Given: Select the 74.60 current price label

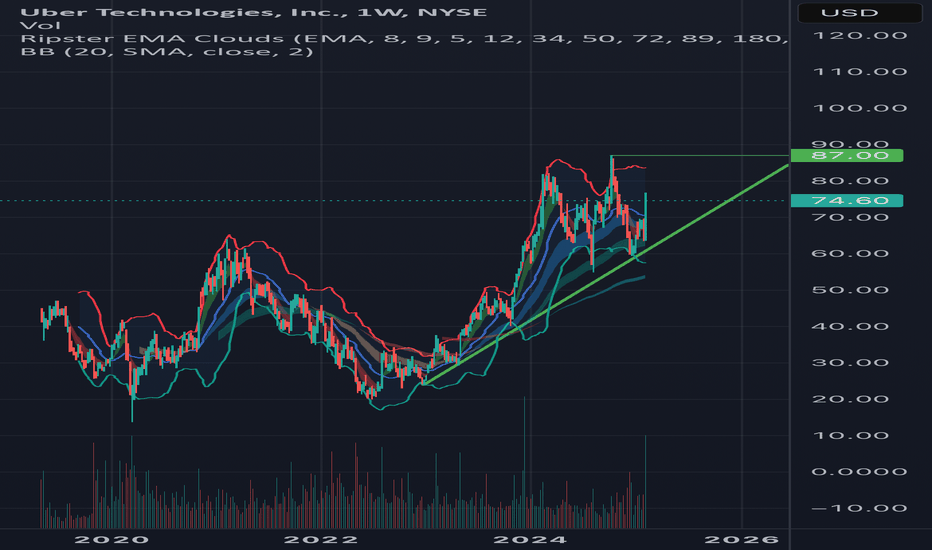Looking at the screenshot, I should click(847, 200).
